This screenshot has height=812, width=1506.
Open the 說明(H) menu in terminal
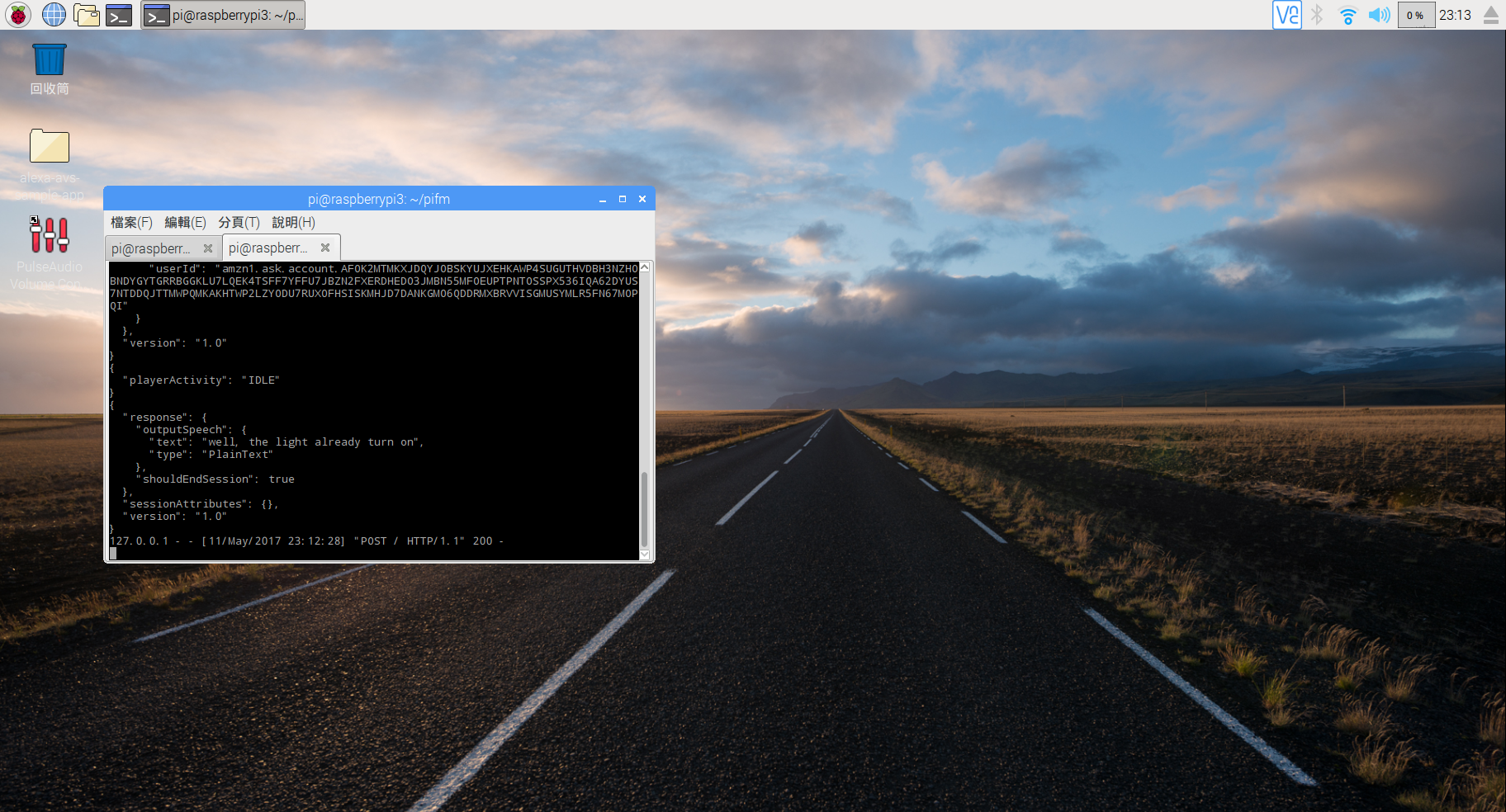293,222
